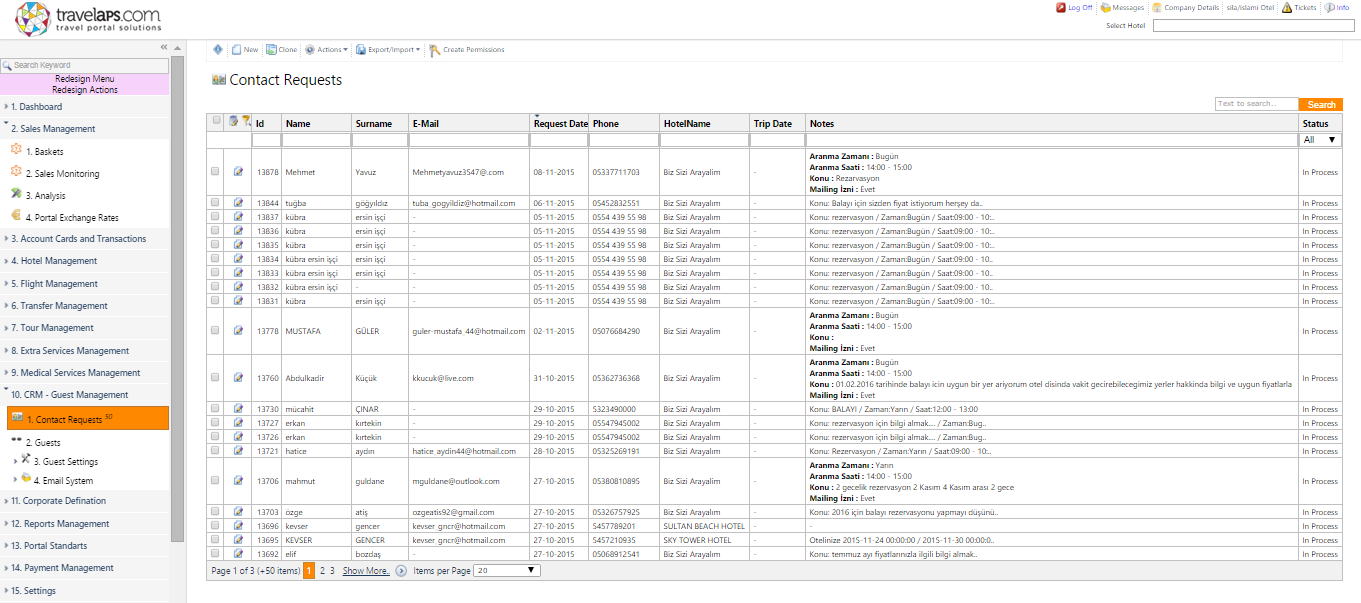1361x603 pixels.
Task: Expand the 7. Tour Management section
Action: pyautogui.click(x=85, y=328)
